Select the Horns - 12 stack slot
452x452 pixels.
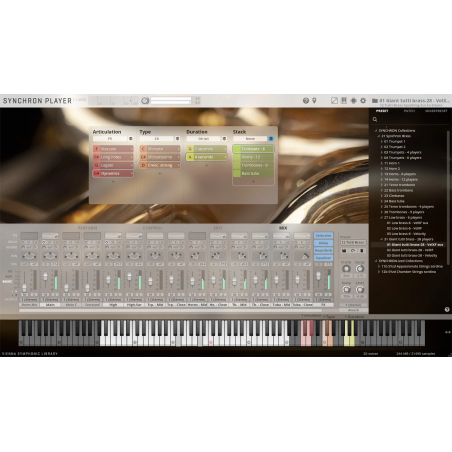coord(253,157)
